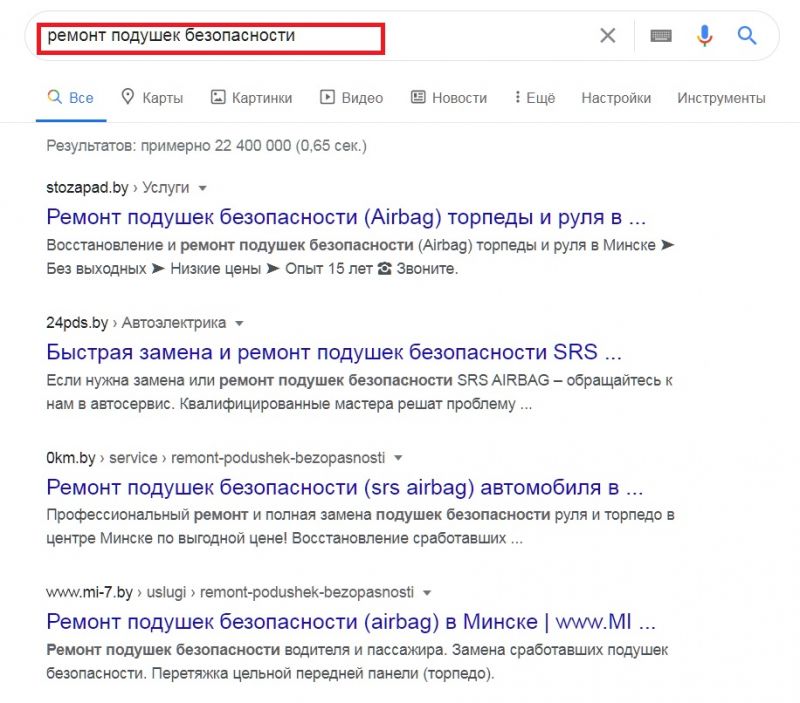
Task: Open the Карты (Maps) tab
Action: pyautogui.click(x=152, y=98)
